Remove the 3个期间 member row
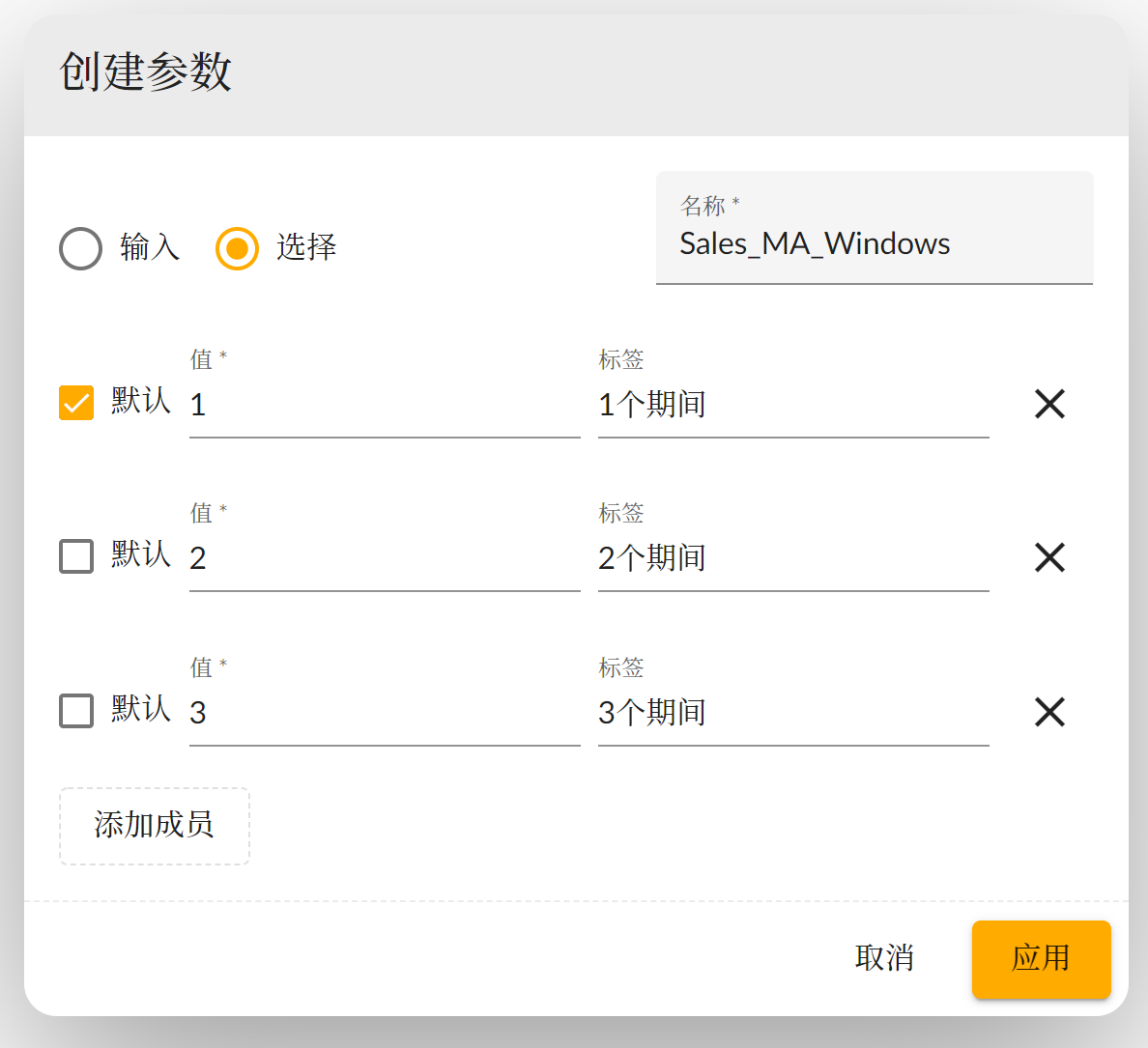 pos(1049,712)
